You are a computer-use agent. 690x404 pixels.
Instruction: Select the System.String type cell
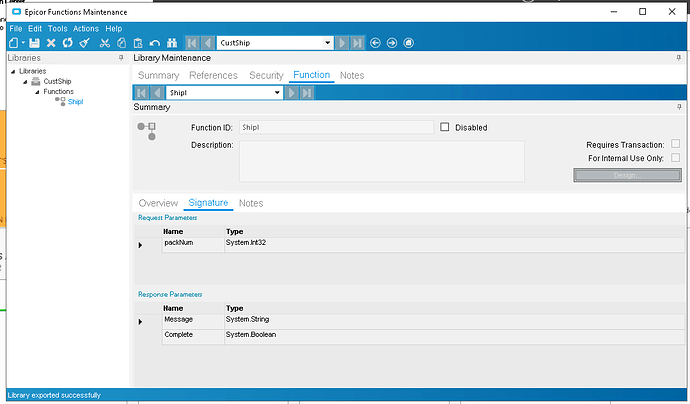[455, 322]
